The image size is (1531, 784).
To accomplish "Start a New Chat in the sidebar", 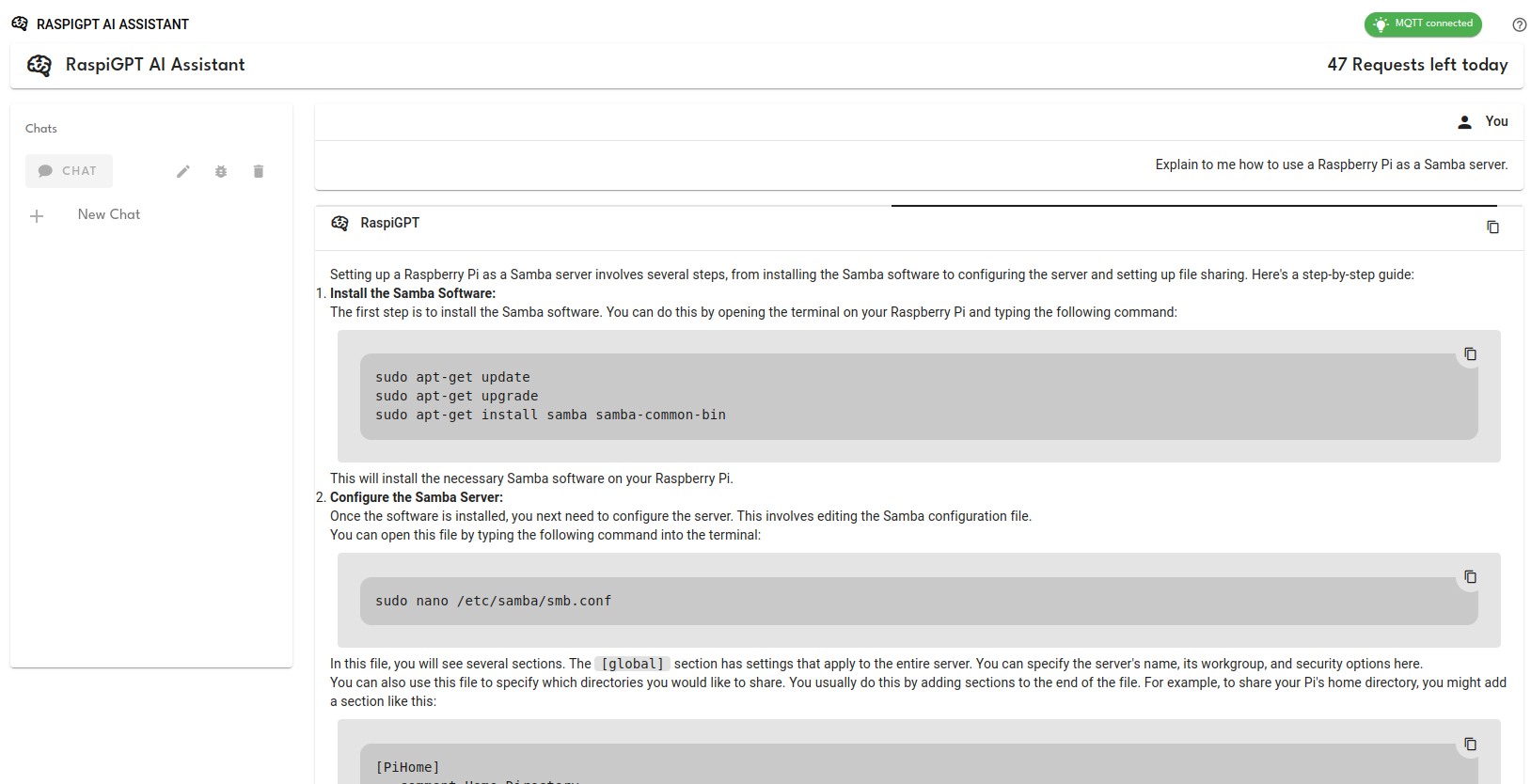I will [x=108, y=215].
